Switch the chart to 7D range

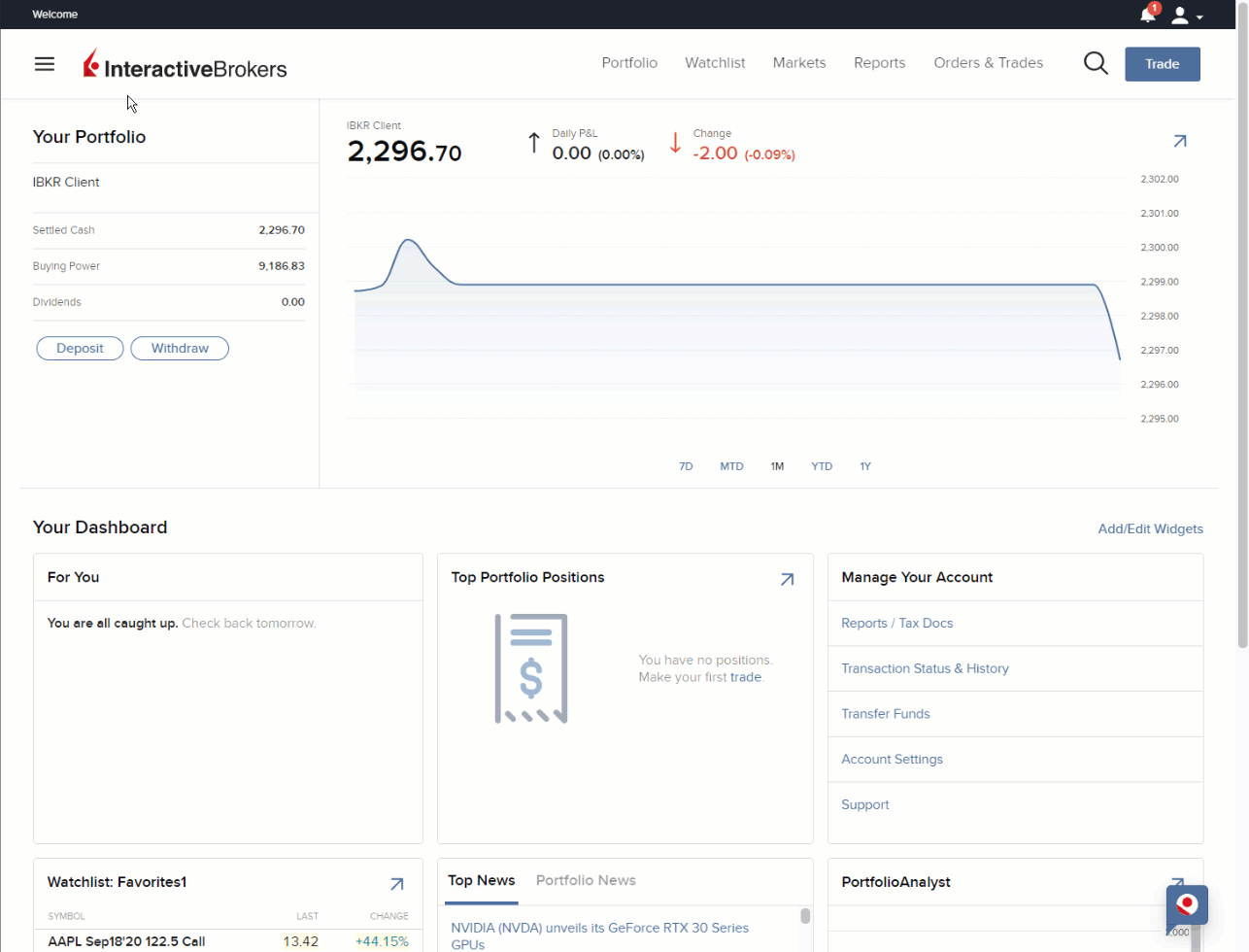[686, 466]
